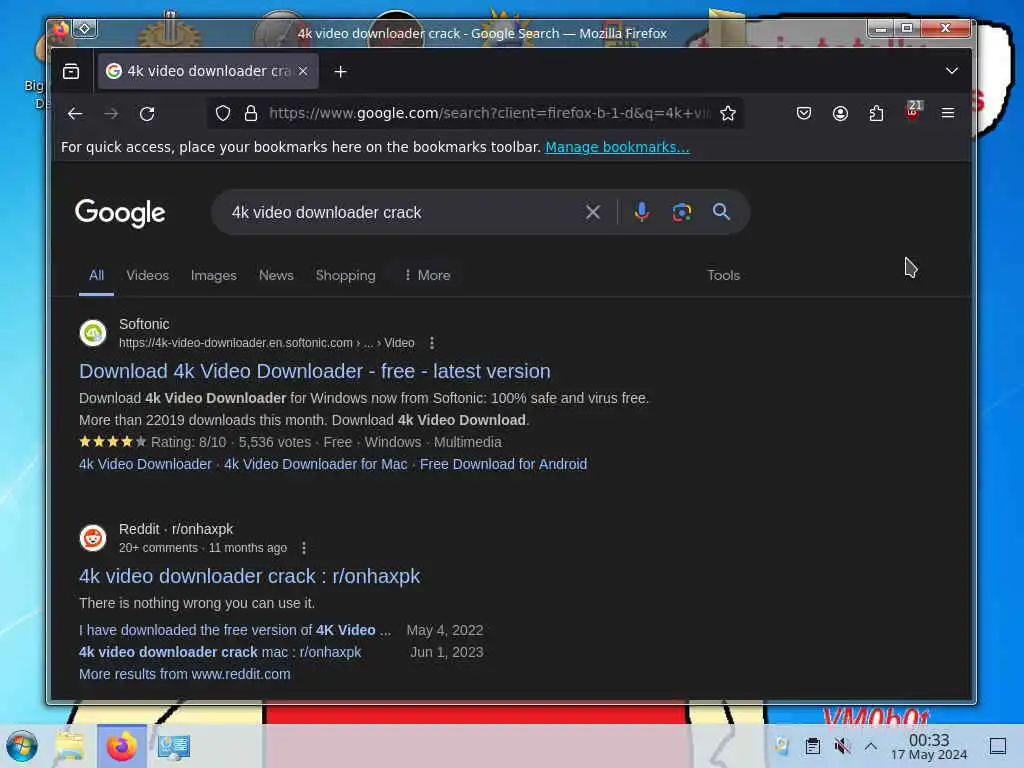Start Google voice search microphone
Screen dimensions: 1024x768
tap(642, 212)
